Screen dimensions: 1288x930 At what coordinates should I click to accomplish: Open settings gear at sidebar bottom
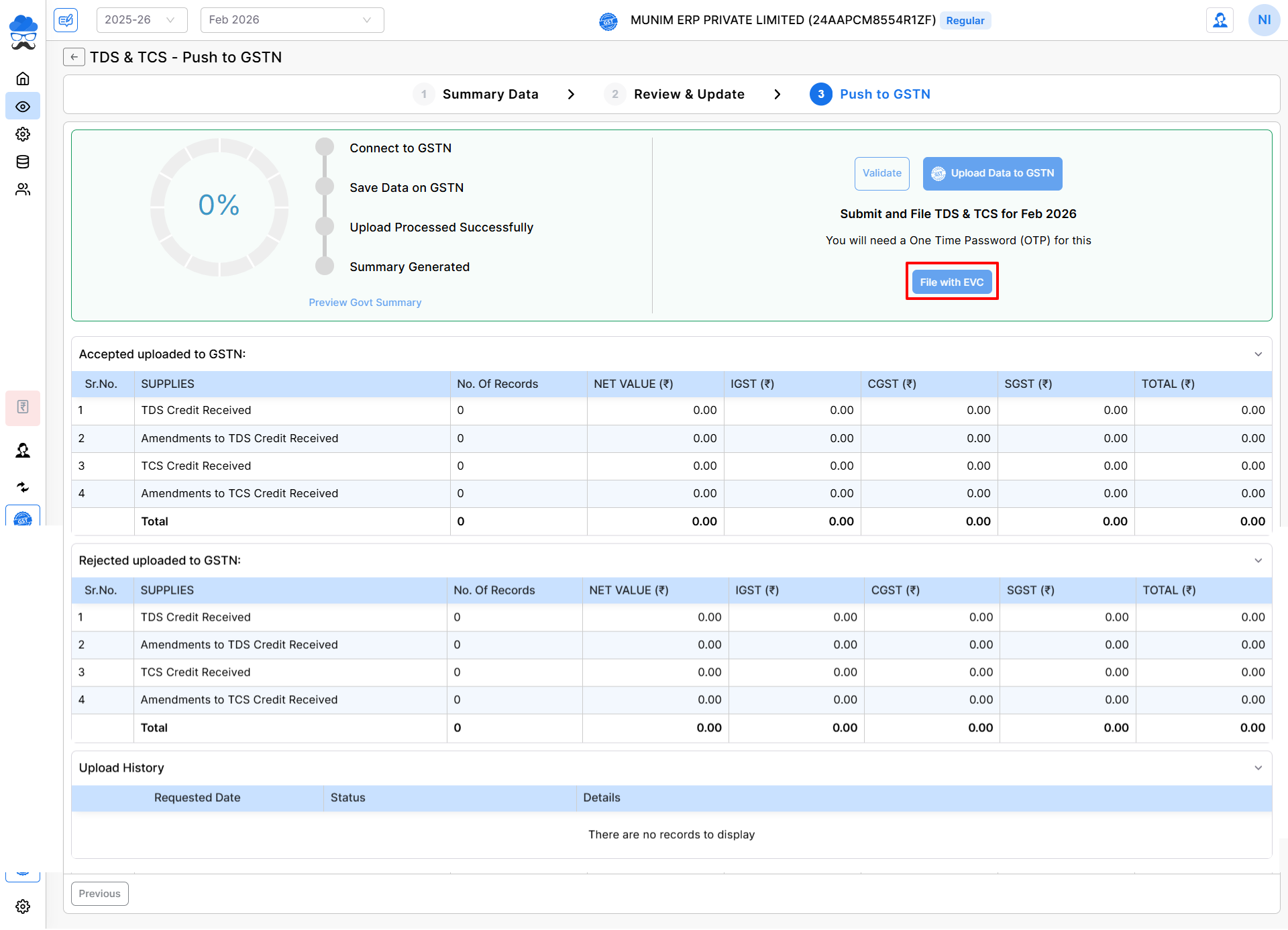[23, 907]
